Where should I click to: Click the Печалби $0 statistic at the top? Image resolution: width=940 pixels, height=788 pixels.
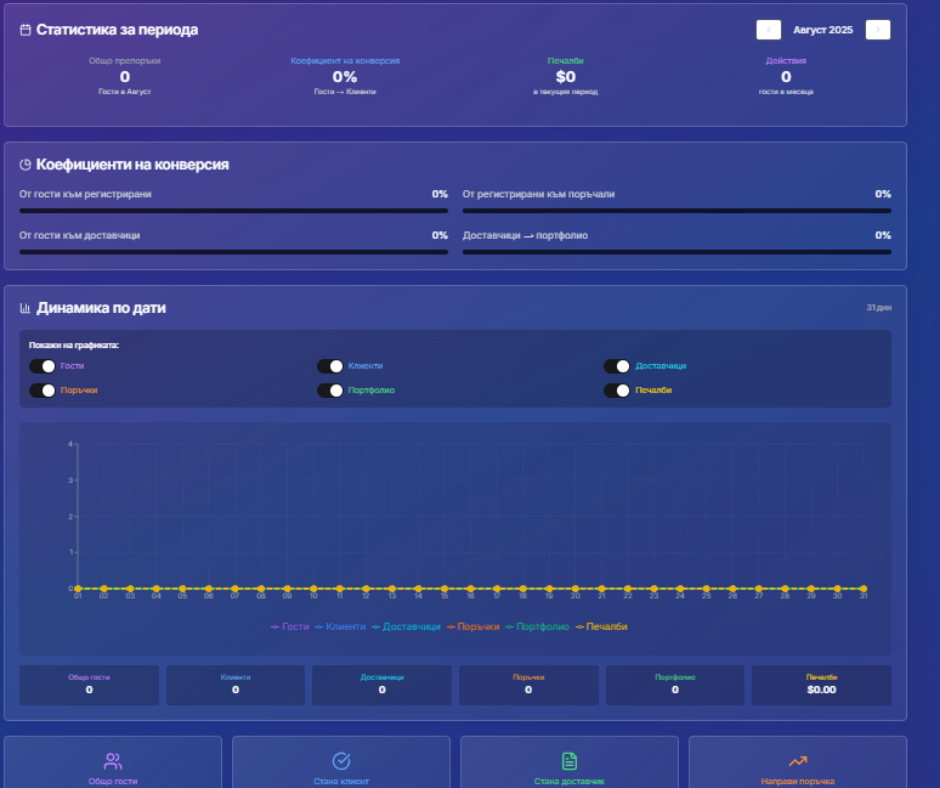[565, 76]
